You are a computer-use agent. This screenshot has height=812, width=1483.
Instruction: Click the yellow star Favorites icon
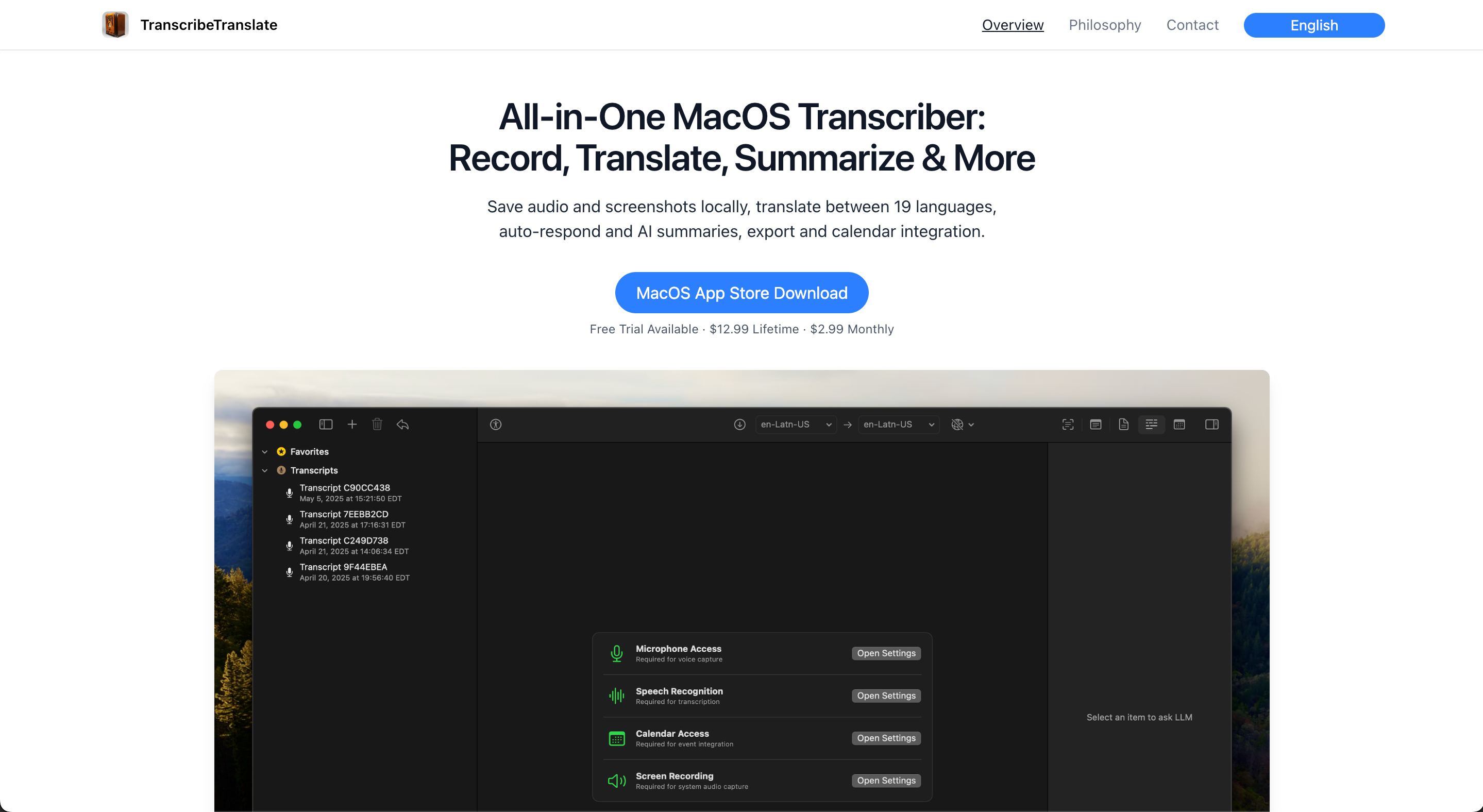tap(281, 452)
